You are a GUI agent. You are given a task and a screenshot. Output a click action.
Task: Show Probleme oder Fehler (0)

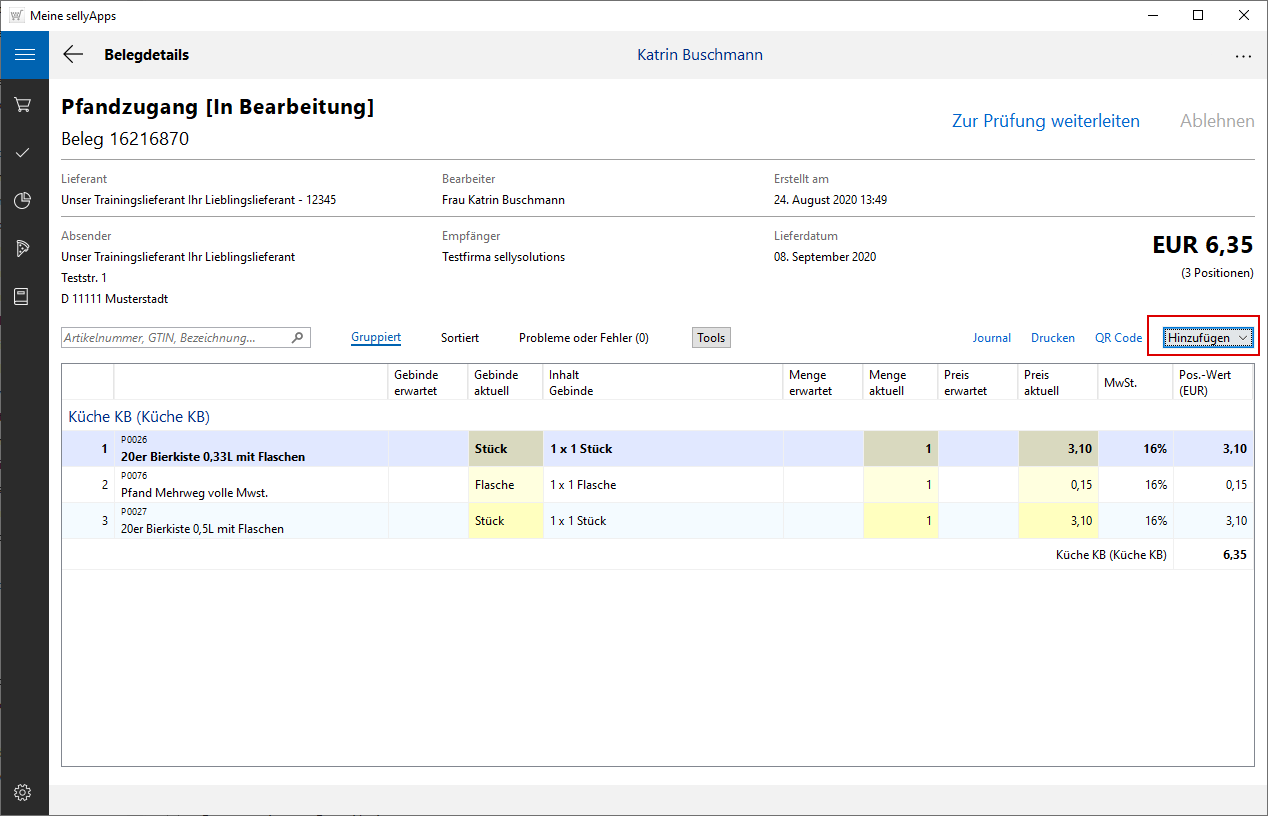click(x=583, y=338)
